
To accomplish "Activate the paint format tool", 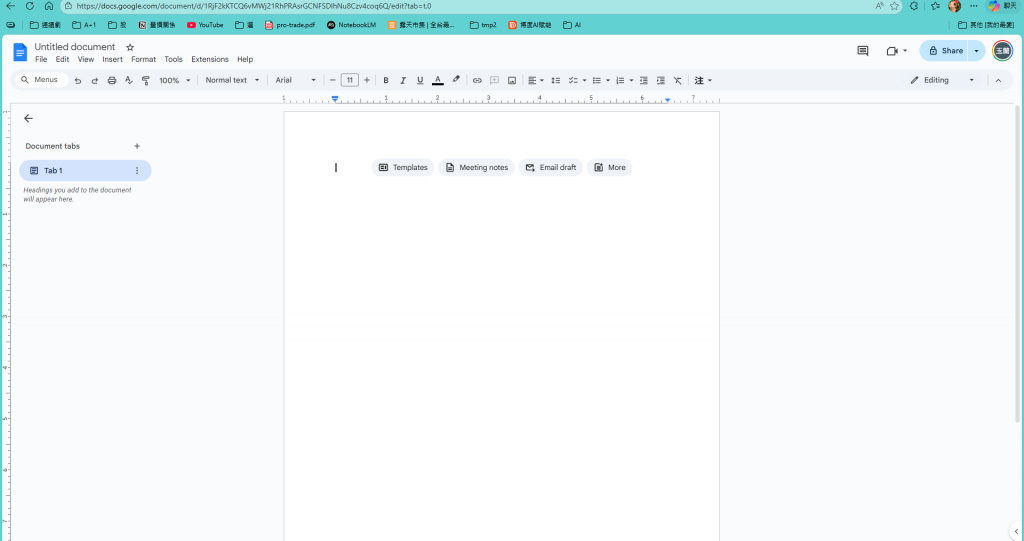I will coord(146,80).
